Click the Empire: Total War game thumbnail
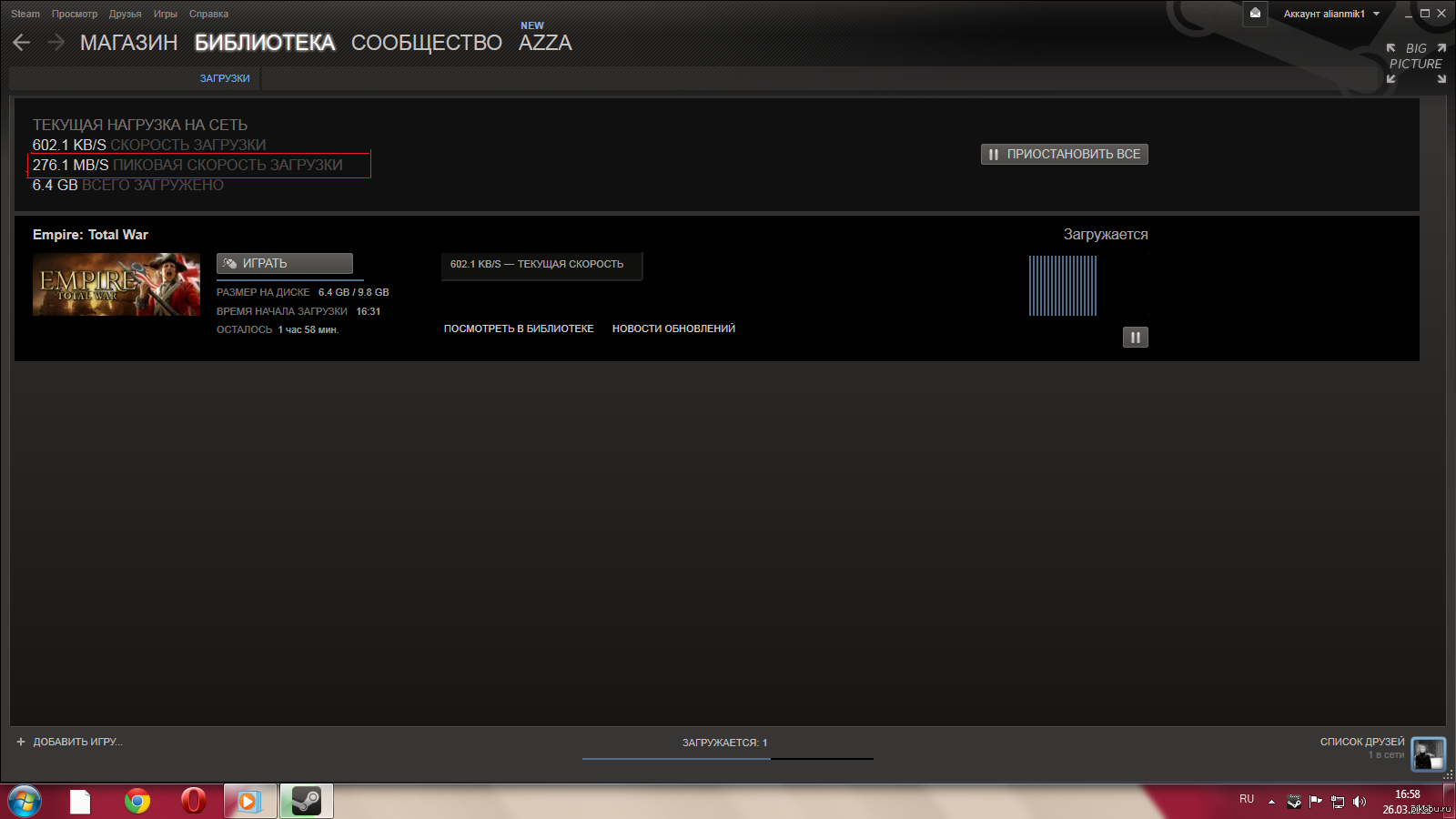The image size is (1456, 819). pyautogui.click(x=116, y=285)
